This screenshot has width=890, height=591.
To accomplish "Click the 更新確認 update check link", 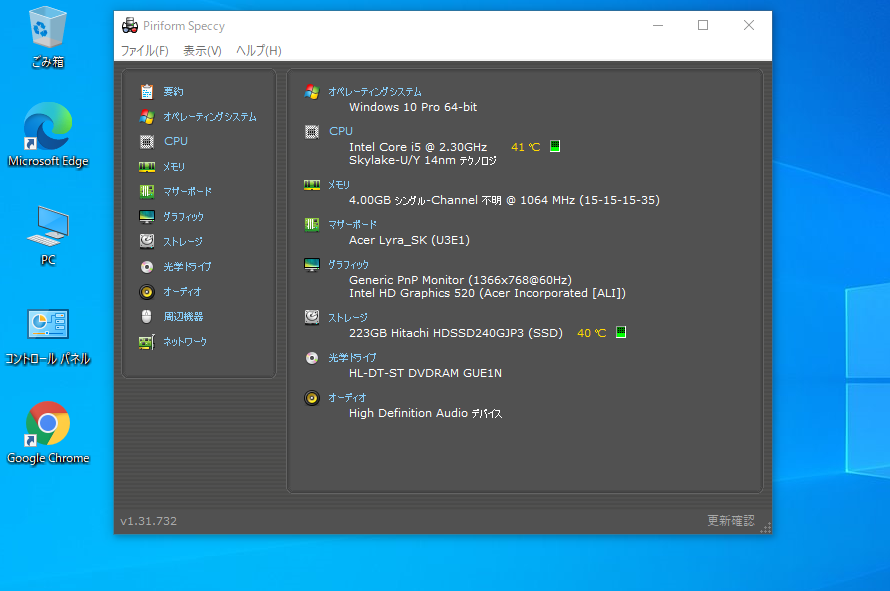I will pos(731,521).
